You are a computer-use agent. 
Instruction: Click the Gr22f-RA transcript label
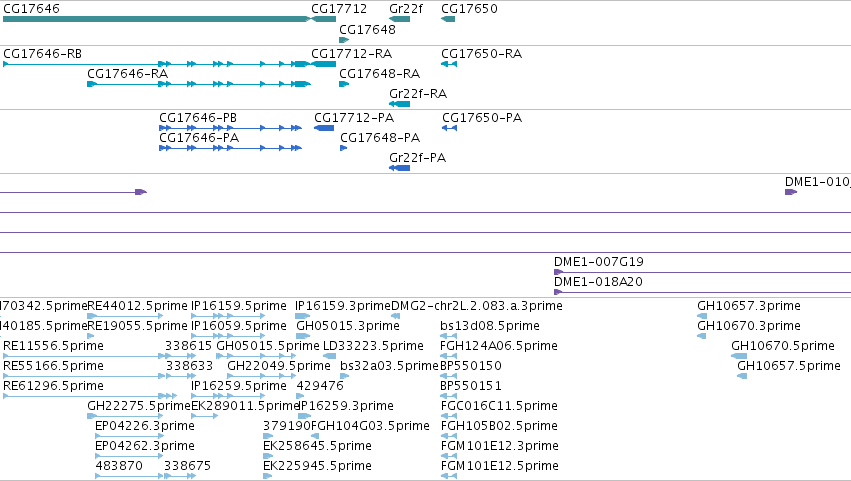418,94
